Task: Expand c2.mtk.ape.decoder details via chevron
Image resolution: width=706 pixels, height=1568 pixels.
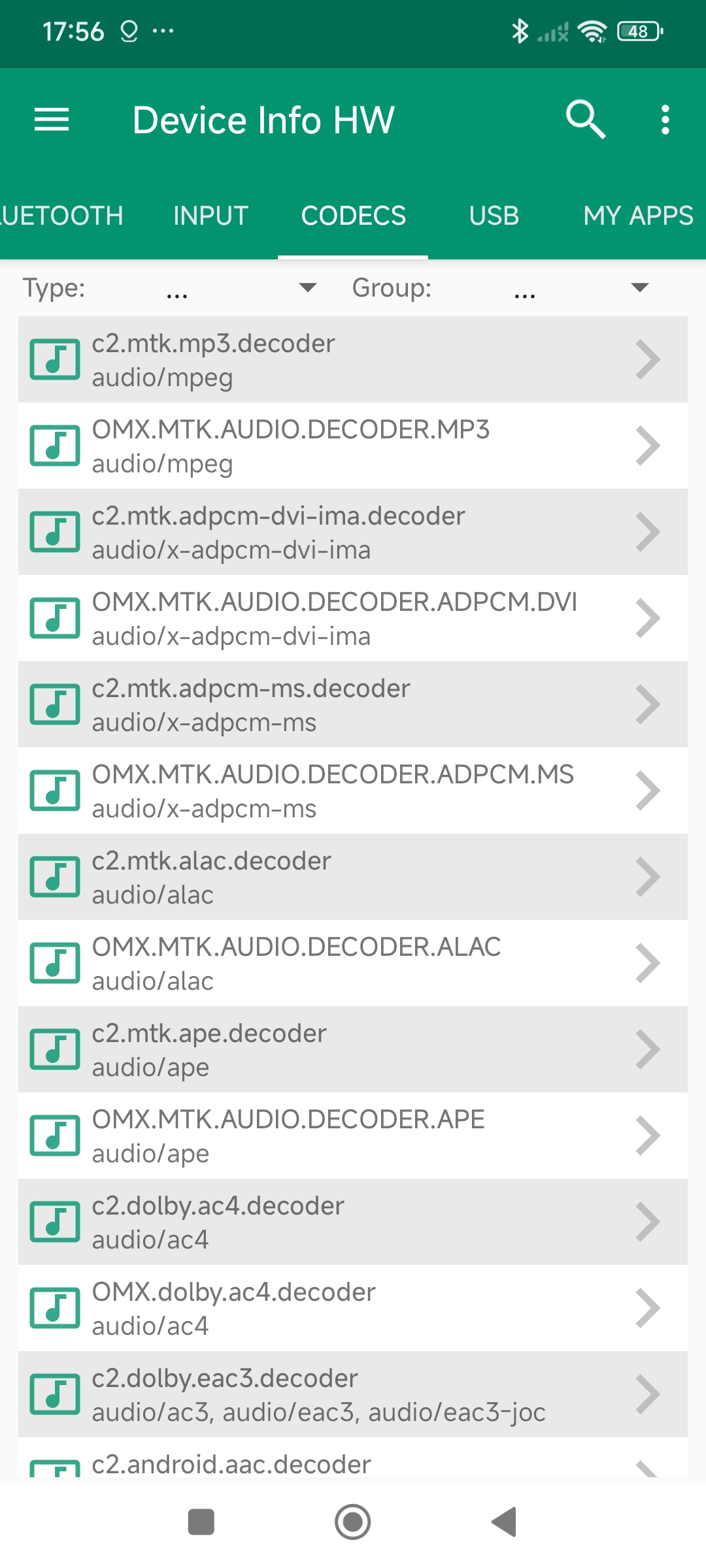Action: (647, 1049)
